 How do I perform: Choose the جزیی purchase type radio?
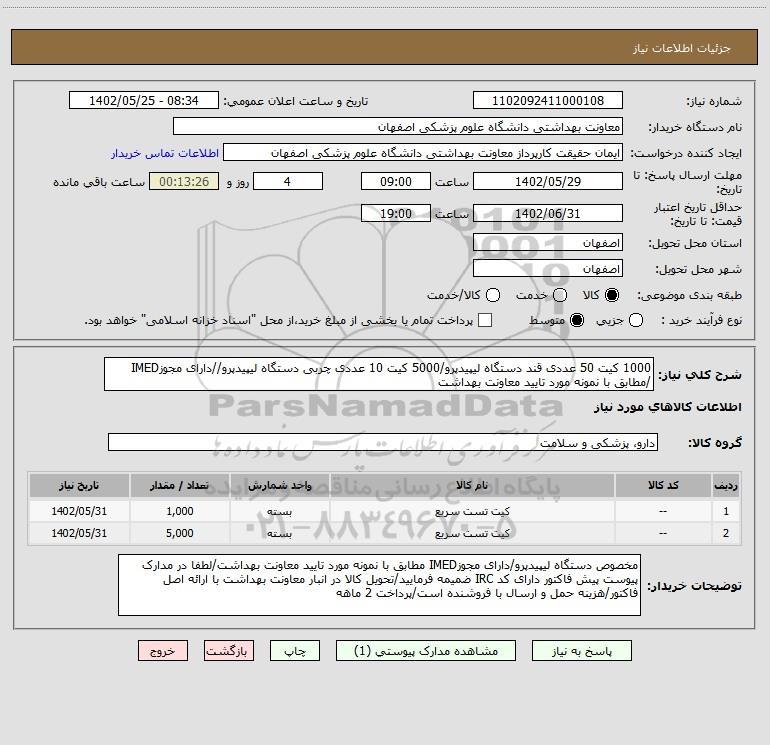tap(636, 320)
